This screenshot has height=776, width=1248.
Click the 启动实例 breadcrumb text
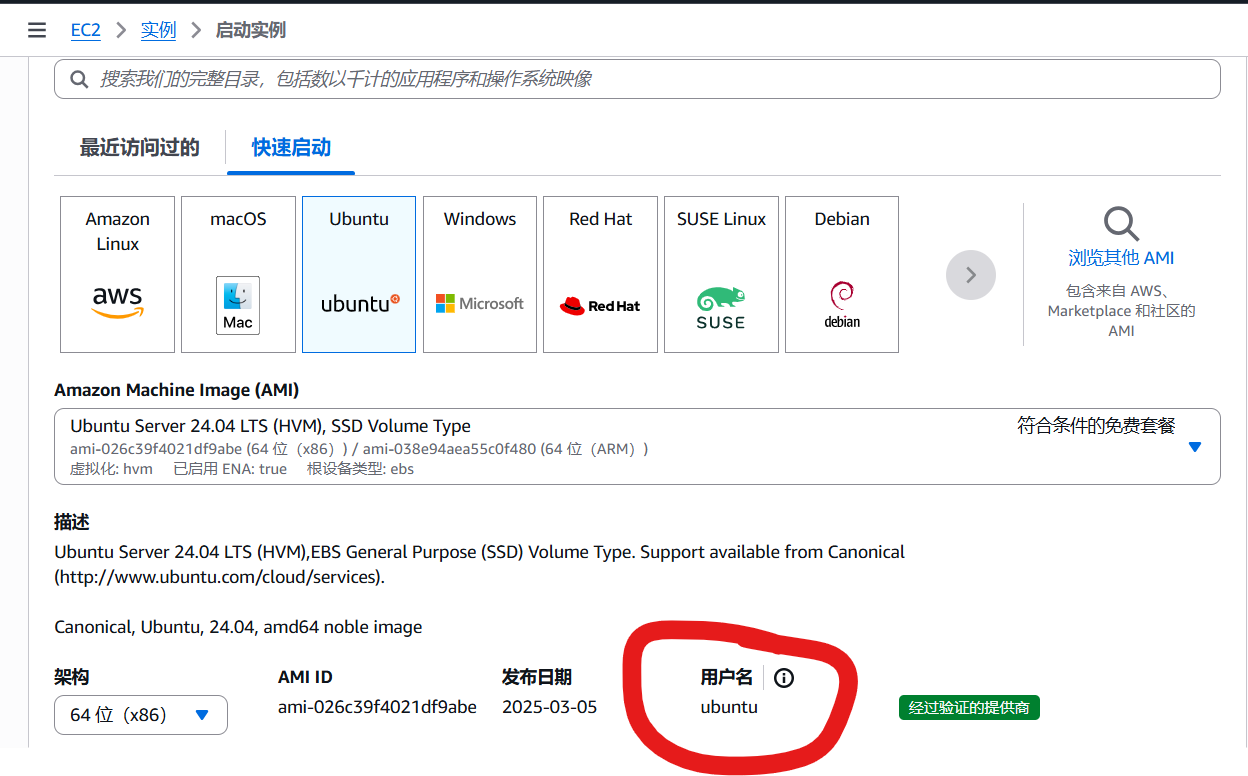[251, 30]
